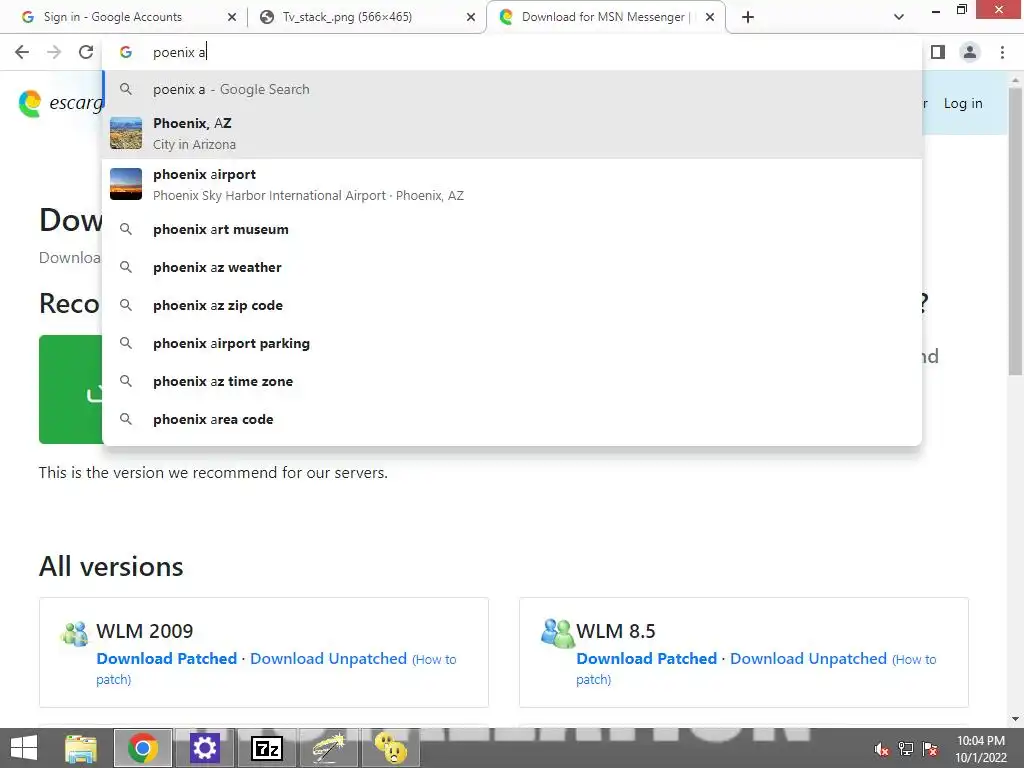
Task: Click the Phoenix, AZ landscape thumbnail
Action: point(126,133)
